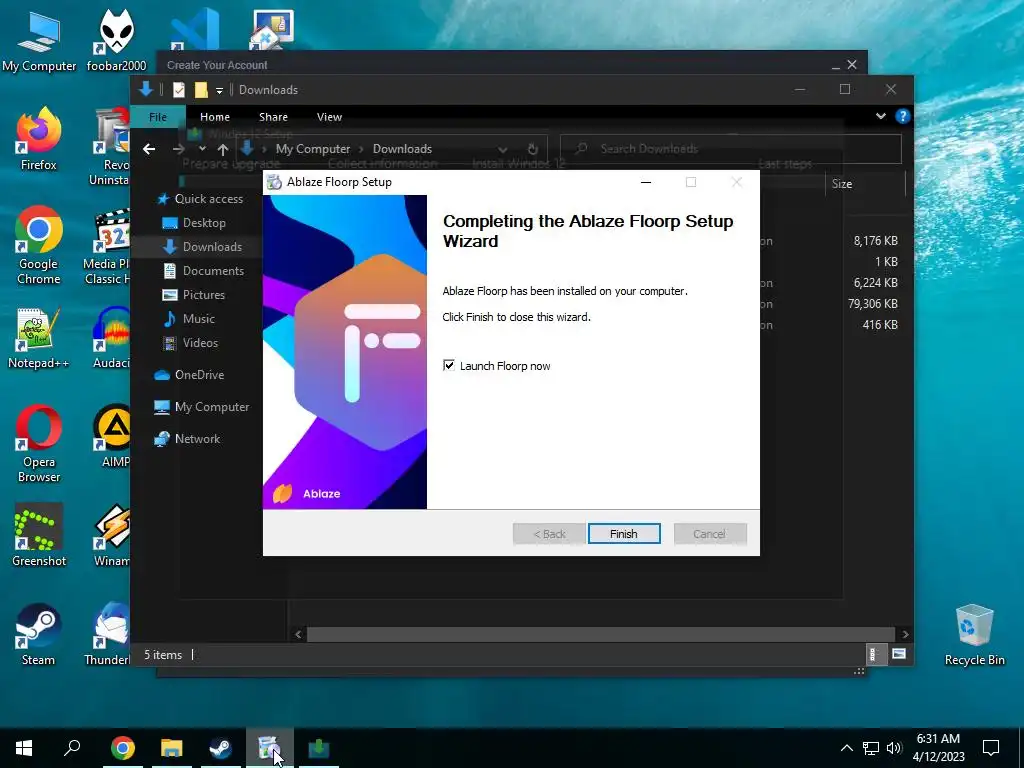Viewport: 1024px width, 768px height.
Task: Open the My Computer desktop icon
Action: 39,42
